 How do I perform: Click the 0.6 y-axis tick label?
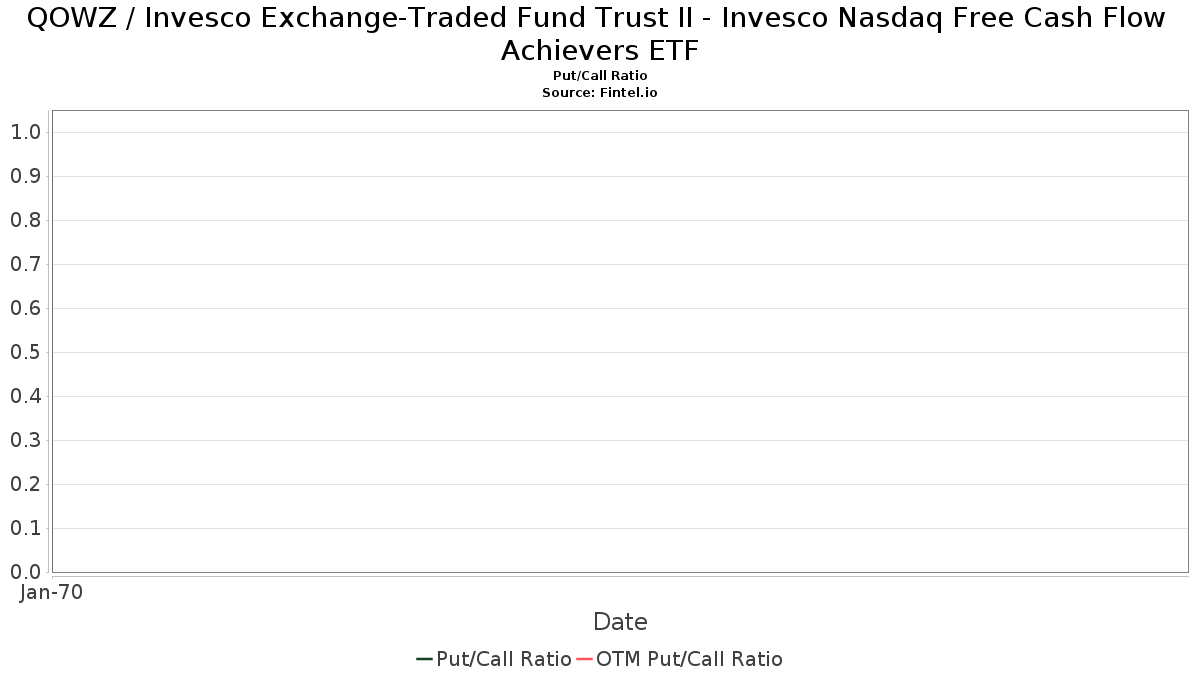(25, 308)
